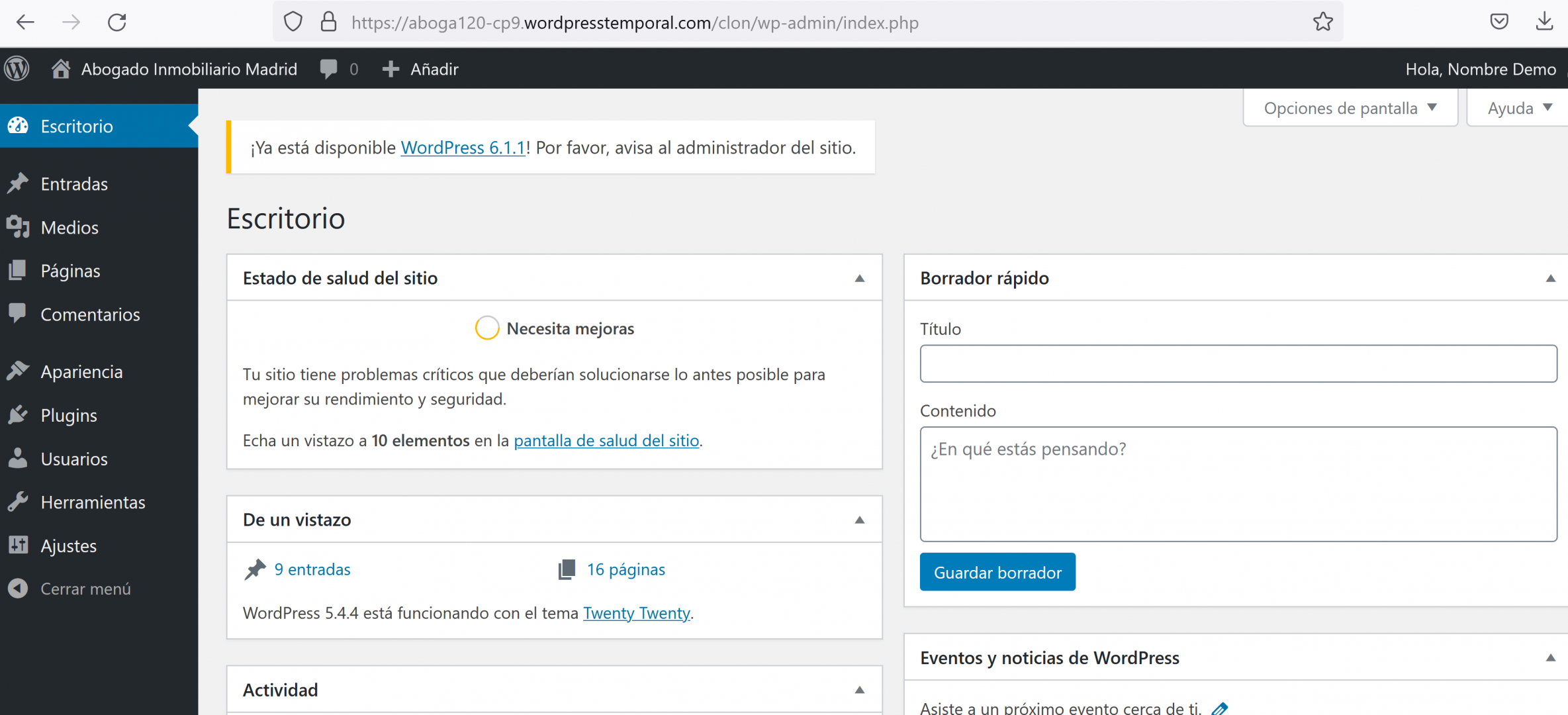Click the WordPress logo icon
This screenshot has width=1568, height=715.
pos(17,68)
